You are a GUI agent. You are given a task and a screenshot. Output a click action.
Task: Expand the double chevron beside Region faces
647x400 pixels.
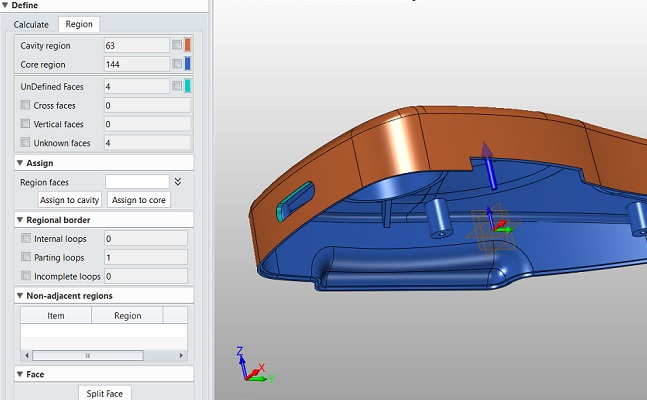point(178,182)
